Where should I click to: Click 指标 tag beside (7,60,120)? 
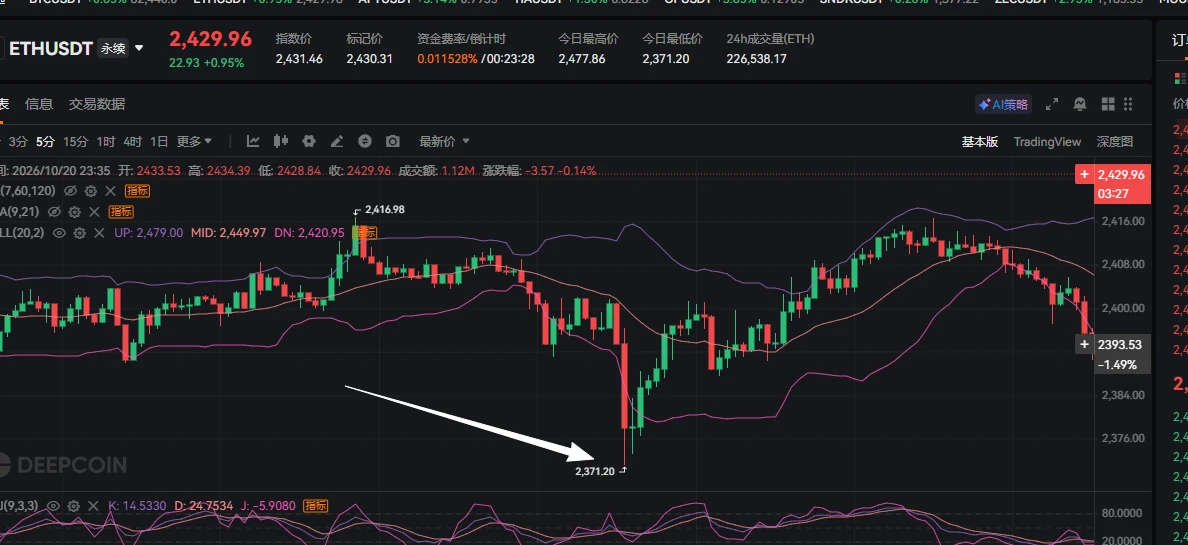[x=139, y=191]
